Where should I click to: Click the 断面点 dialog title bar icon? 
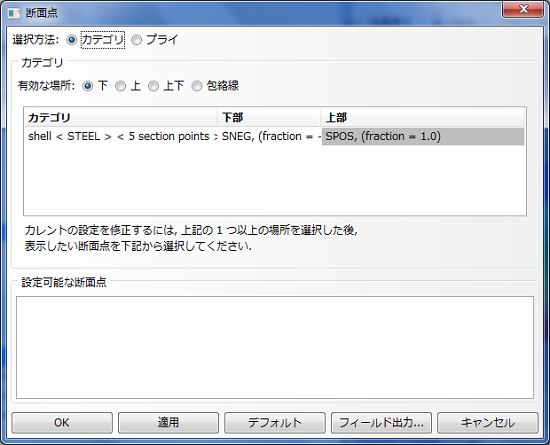point(14,13)
